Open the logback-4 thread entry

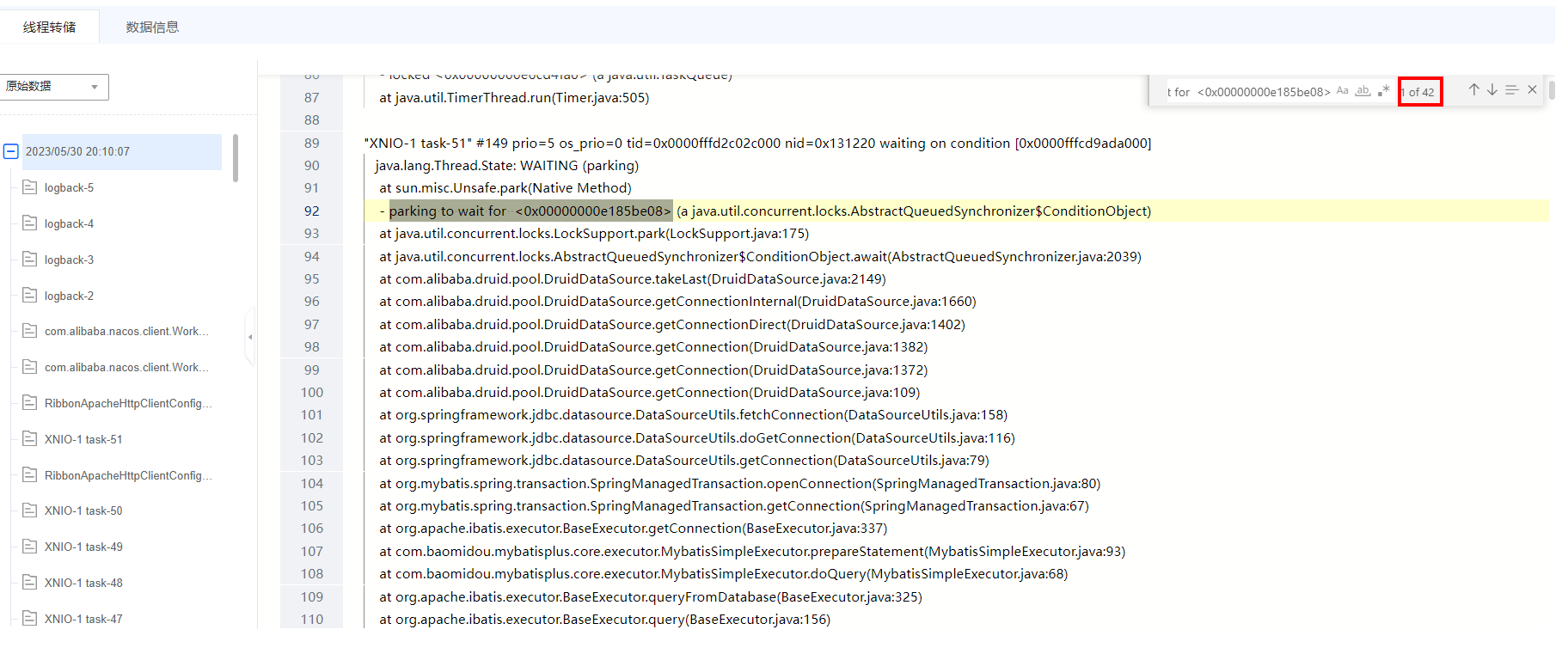(69, 224)
